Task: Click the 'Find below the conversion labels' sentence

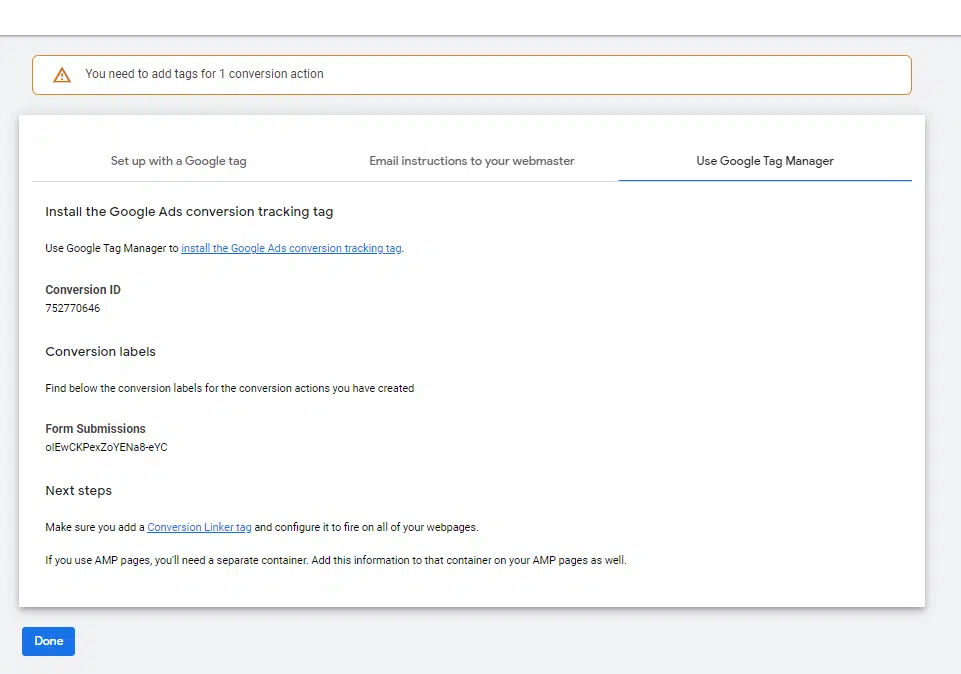Action: coord(230,388)
